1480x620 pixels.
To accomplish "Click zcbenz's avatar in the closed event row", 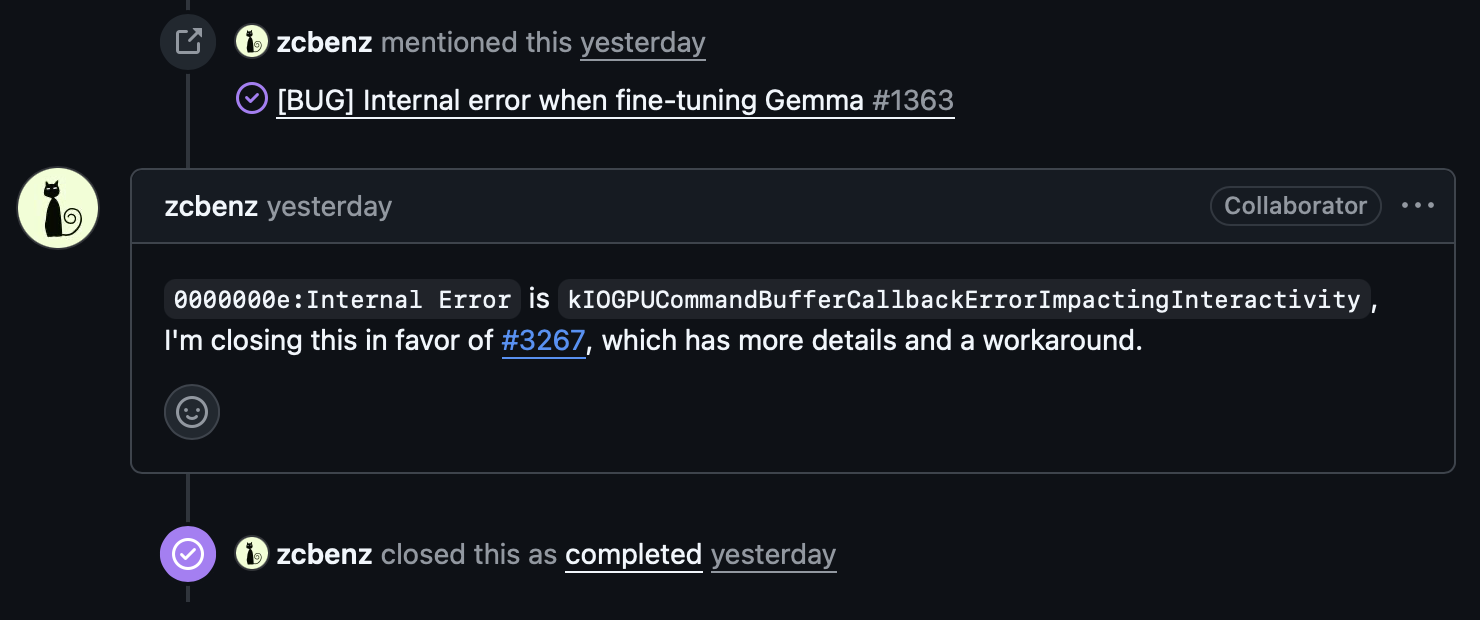I will click(x=252, y=554).
